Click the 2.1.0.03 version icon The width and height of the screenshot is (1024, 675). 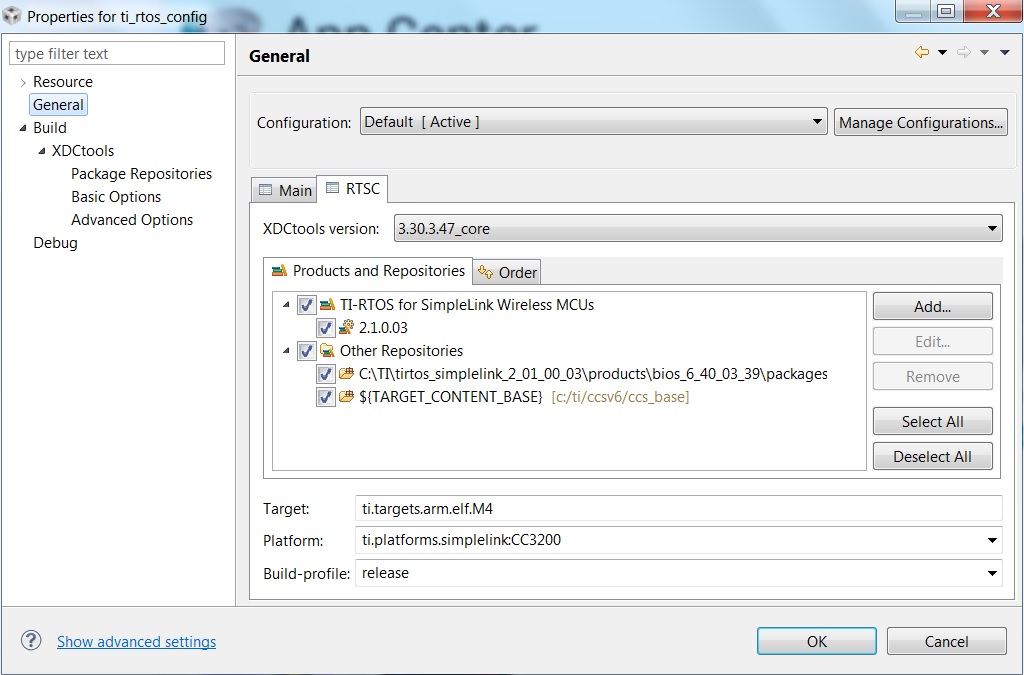tap(347, 327)
